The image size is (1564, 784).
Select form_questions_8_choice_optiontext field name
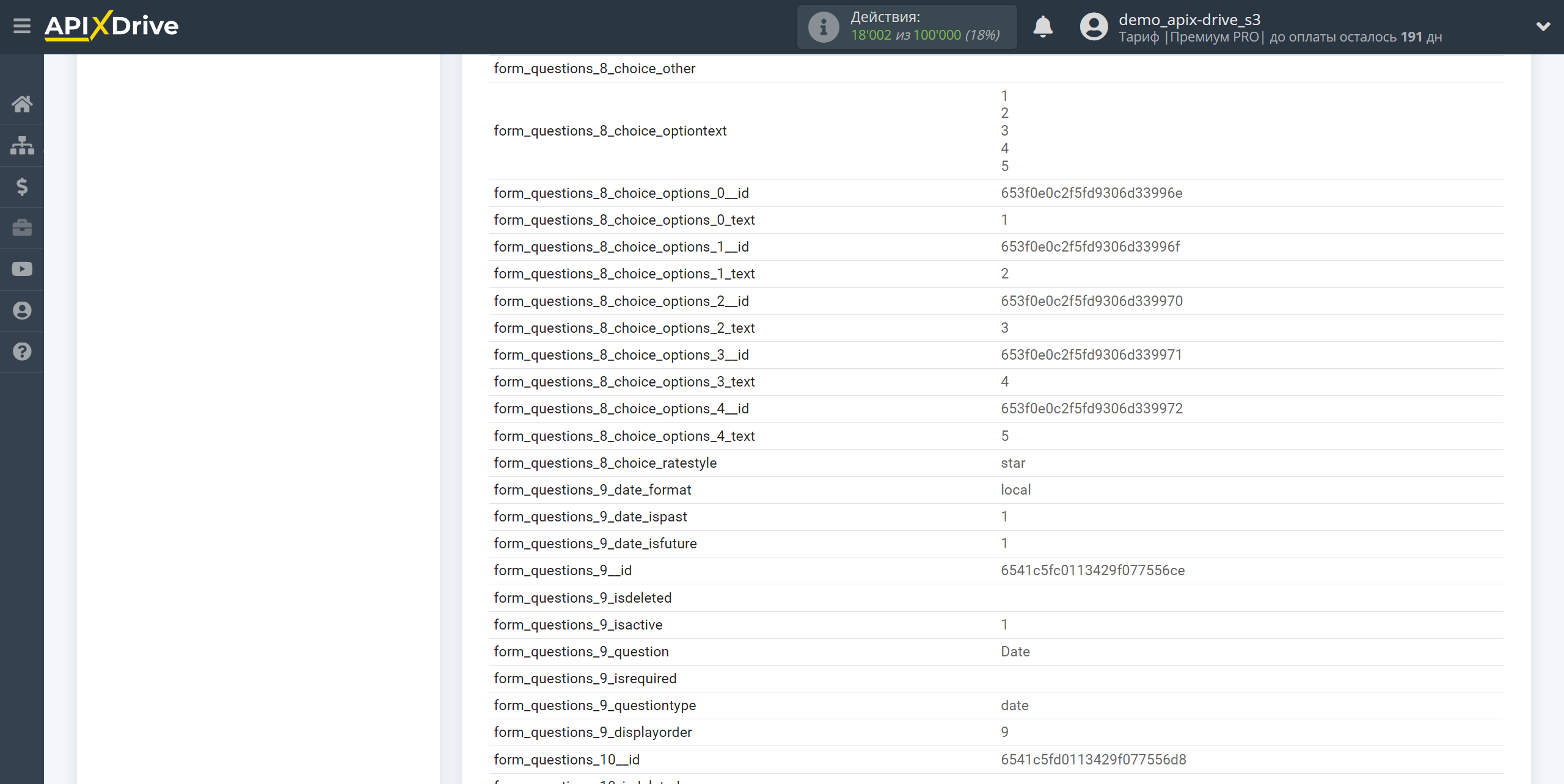point(610,131)
